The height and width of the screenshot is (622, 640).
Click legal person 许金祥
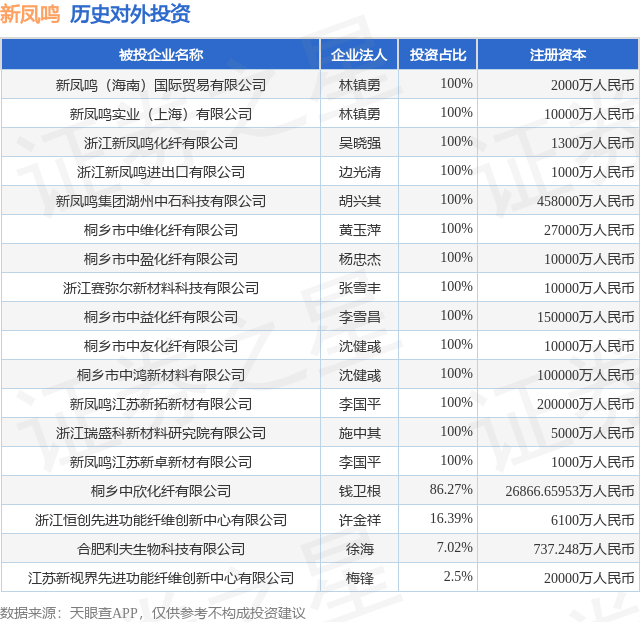pos(360,520)
